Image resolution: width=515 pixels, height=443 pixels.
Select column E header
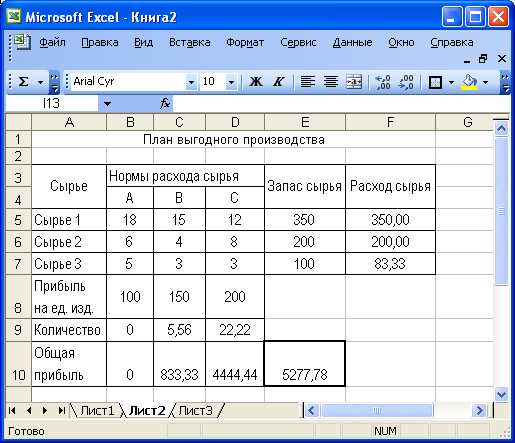[305, 122]
